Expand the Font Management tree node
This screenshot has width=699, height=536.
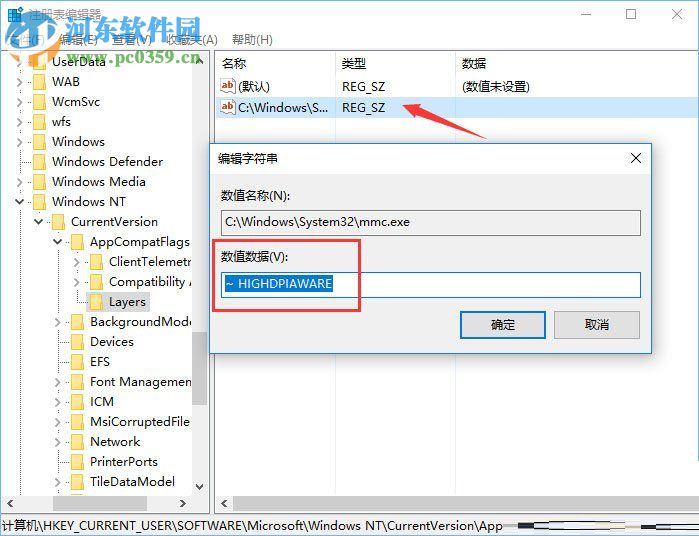(58, 382)
